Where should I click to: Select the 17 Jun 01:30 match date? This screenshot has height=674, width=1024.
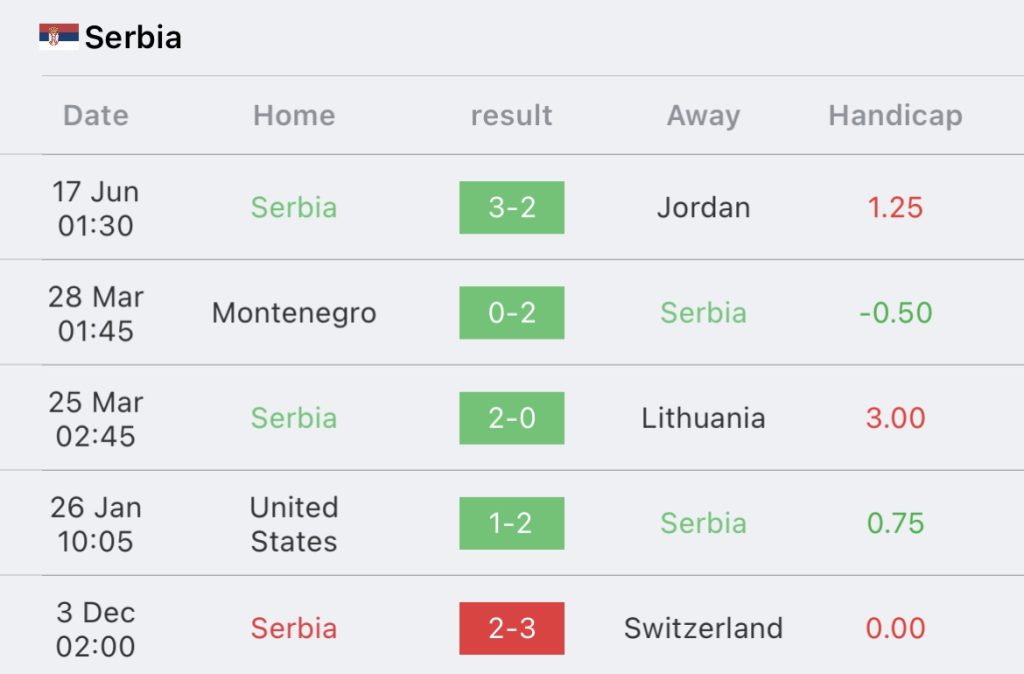95,208
